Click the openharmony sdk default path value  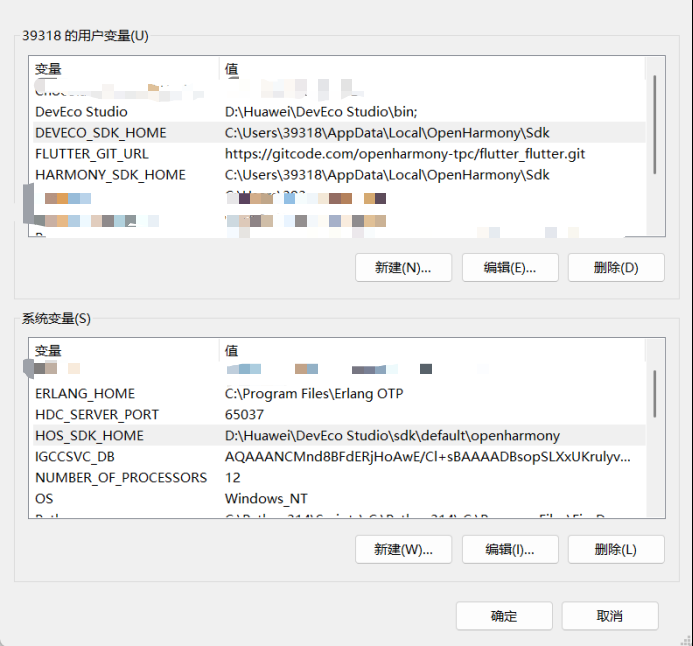click(392, 435)
